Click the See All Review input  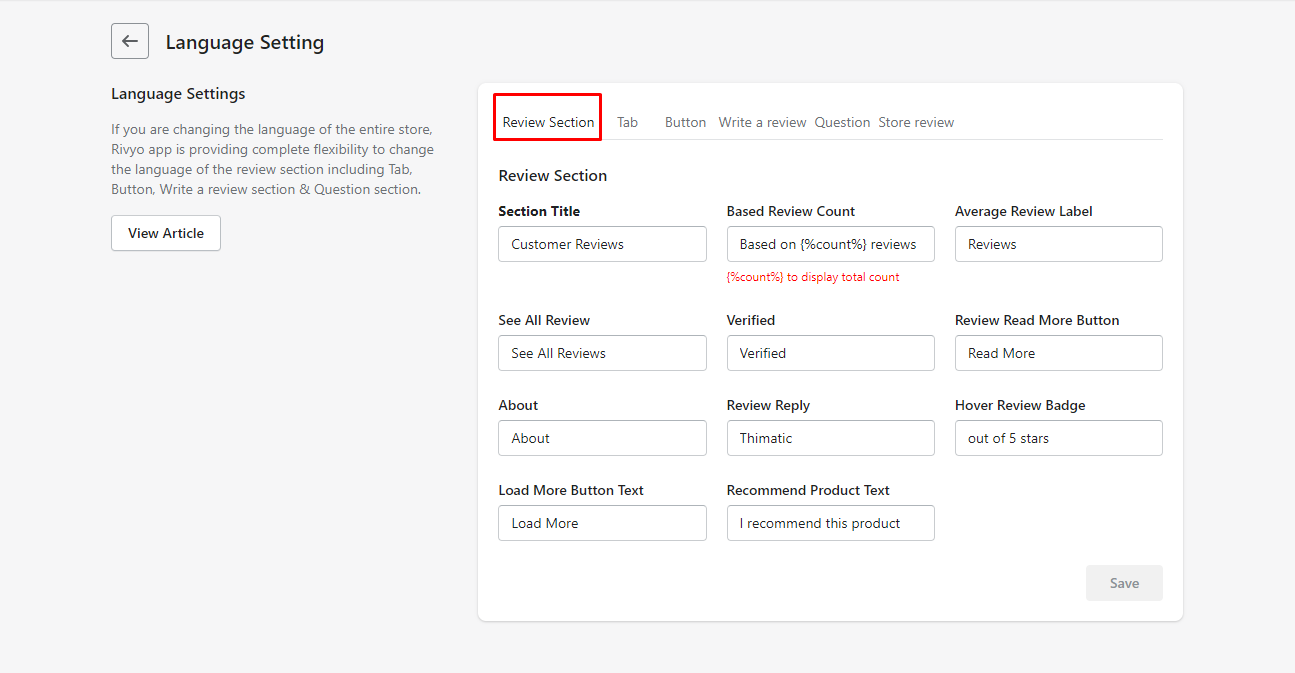pyautogui.click(x=602, y=352)
